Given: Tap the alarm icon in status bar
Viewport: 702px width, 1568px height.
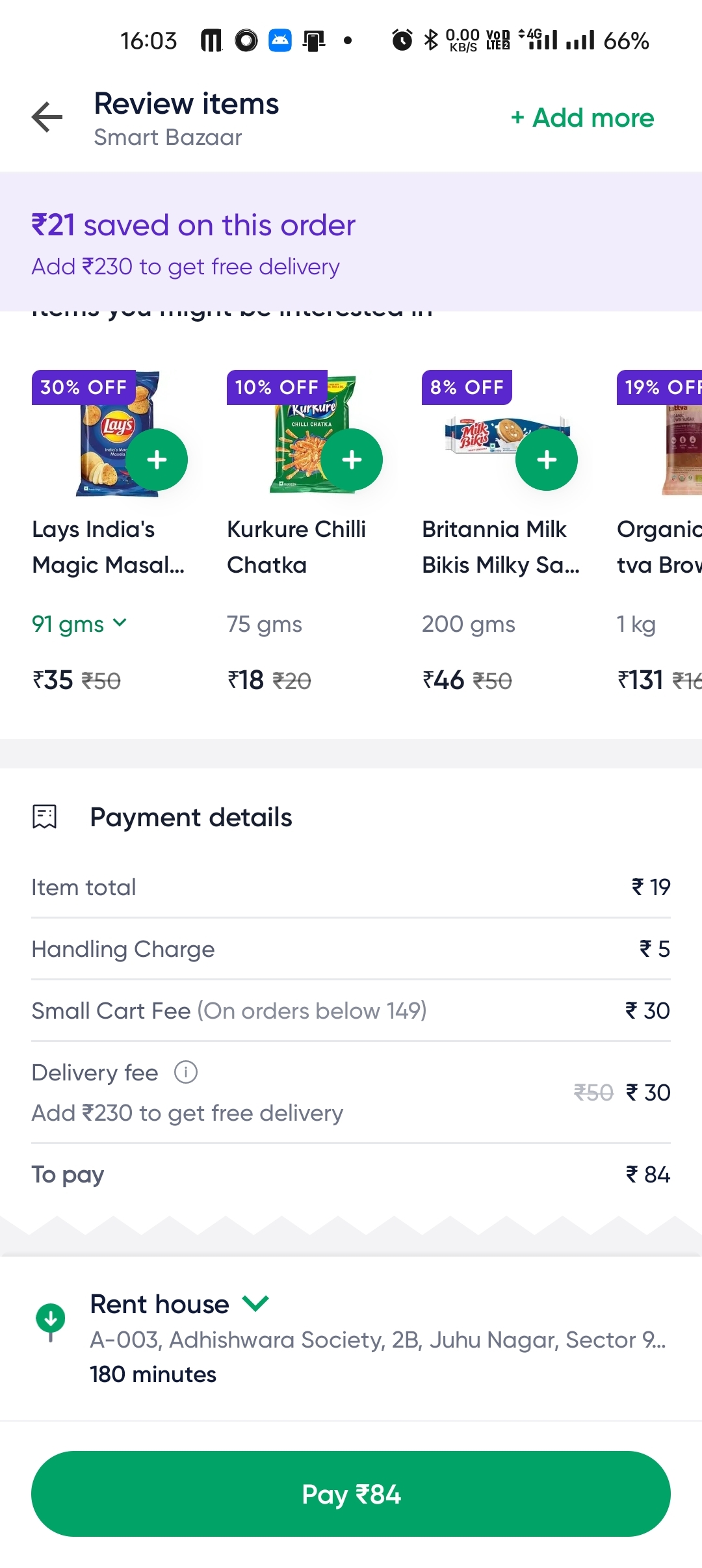Looking at the screenshot, I should pyautogui.click(x=402, y=40).
